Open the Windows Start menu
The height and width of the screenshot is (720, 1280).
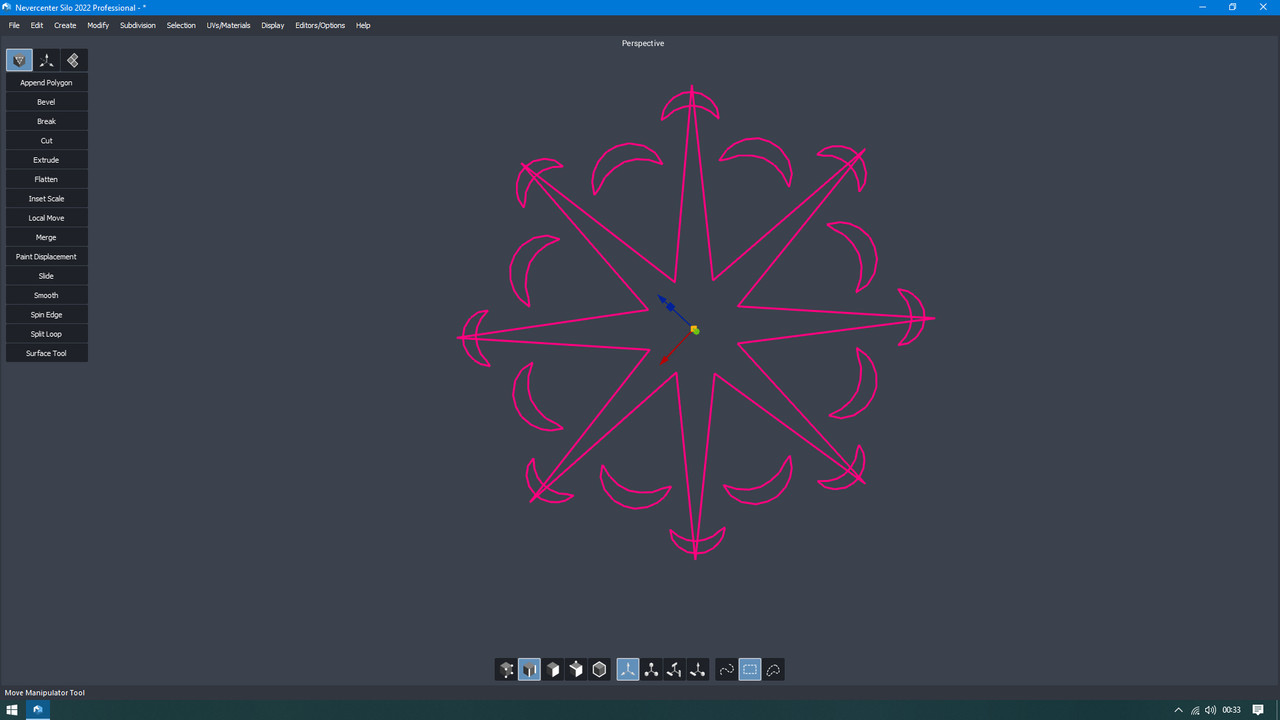[12, 710]
